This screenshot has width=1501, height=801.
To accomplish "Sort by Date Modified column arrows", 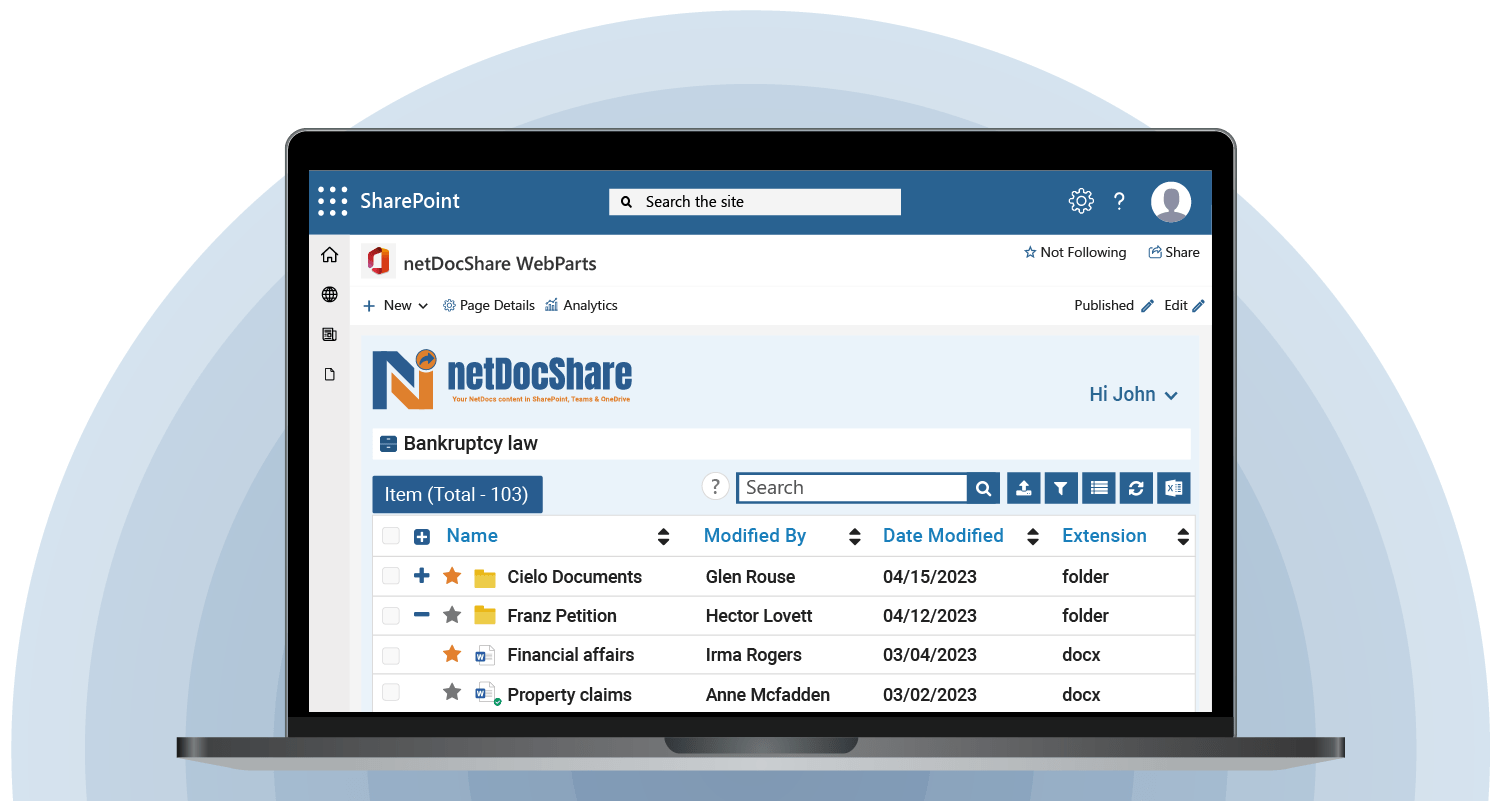I will 1033,537.
